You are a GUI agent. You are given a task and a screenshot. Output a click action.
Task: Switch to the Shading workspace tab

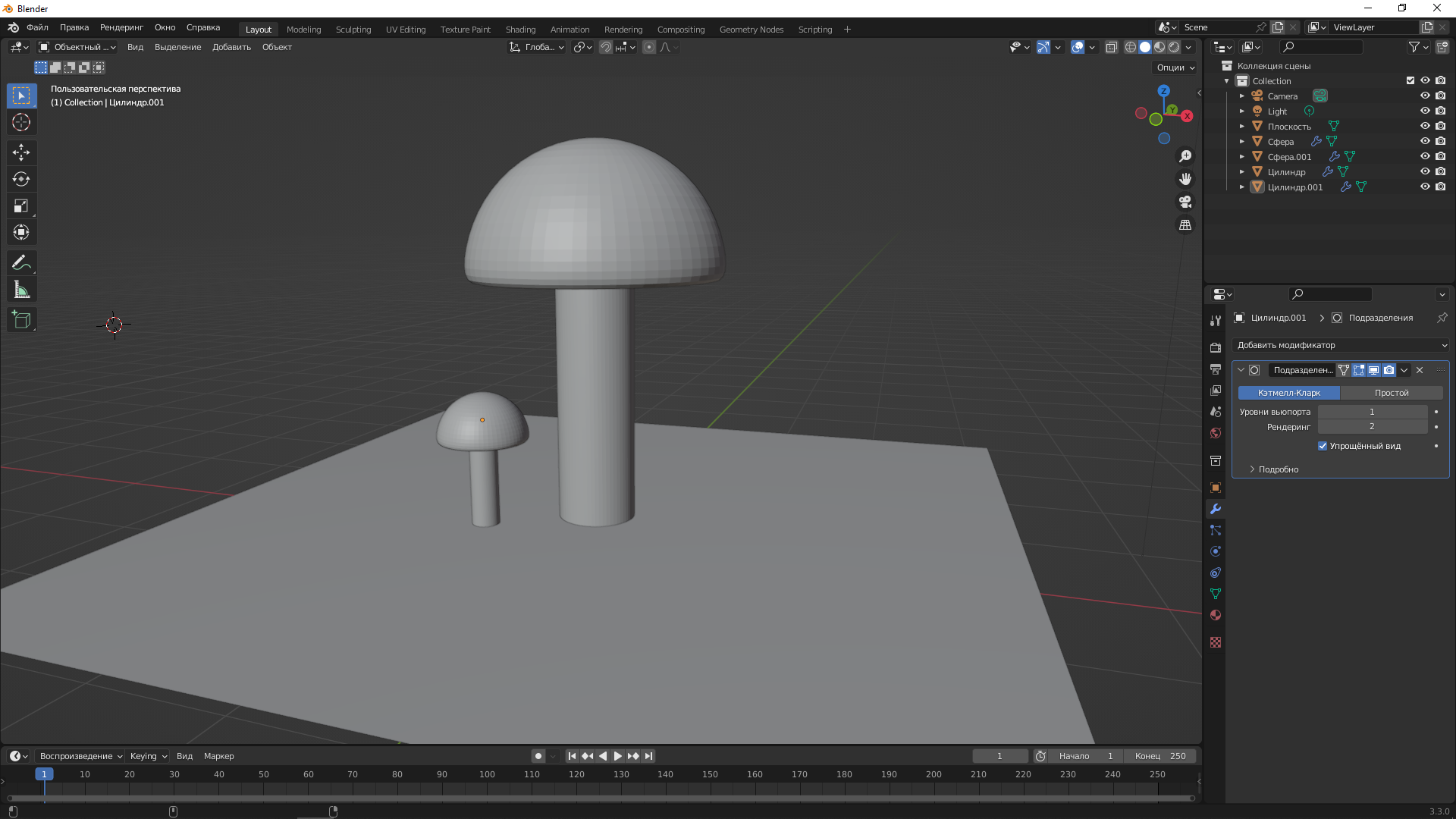pos(520,30)
